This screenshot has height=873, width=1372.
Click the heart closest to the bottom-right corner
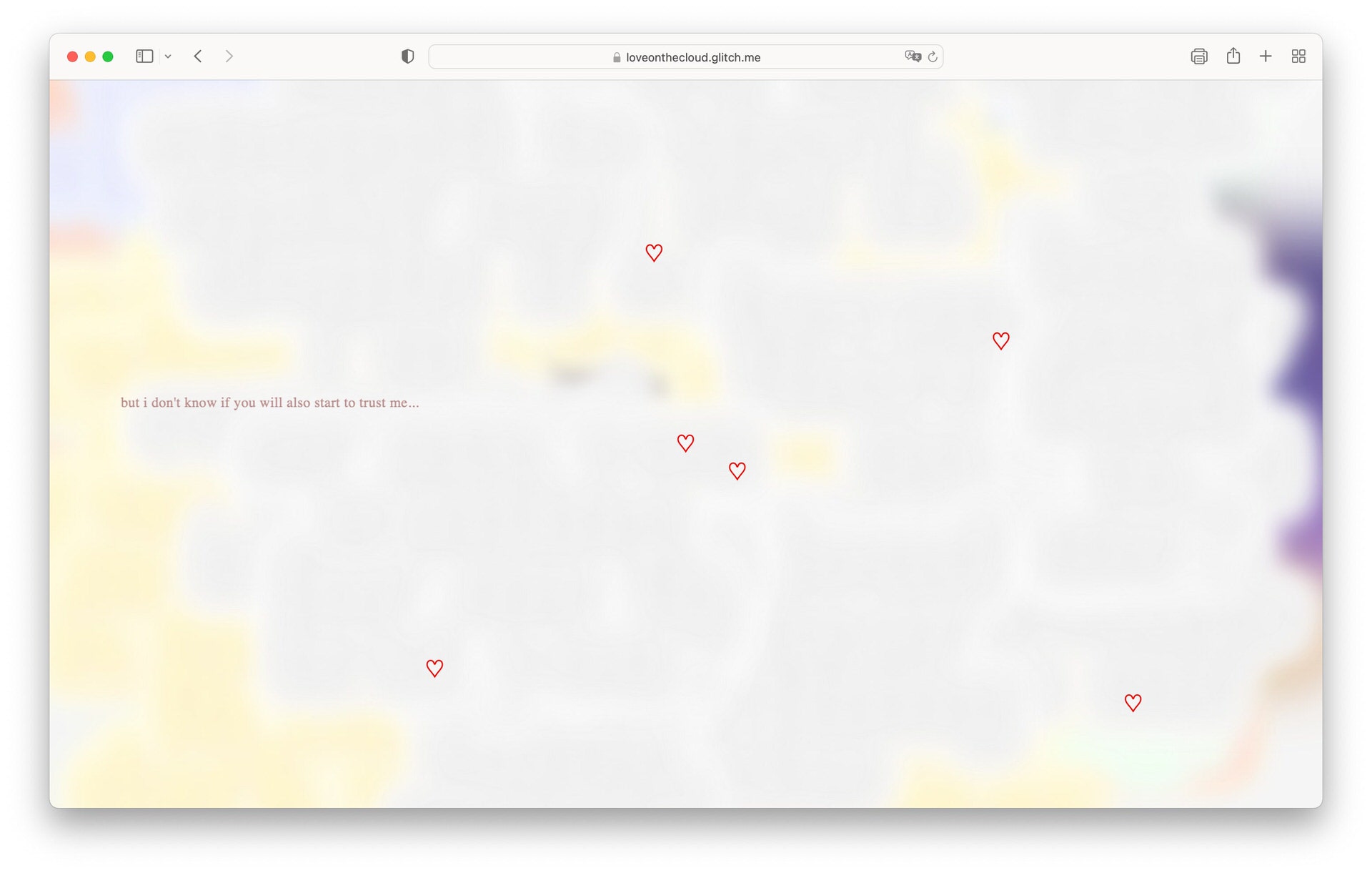tap(1133, 702)
